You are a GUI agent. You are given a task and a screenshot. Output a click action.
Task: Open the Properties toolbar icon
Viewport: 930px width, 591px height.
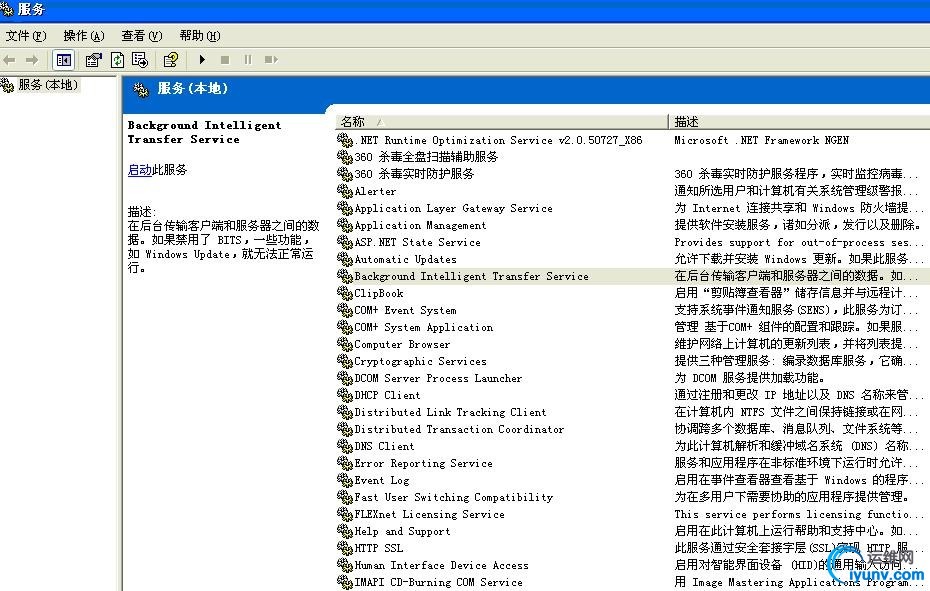[x=94, y=60]
